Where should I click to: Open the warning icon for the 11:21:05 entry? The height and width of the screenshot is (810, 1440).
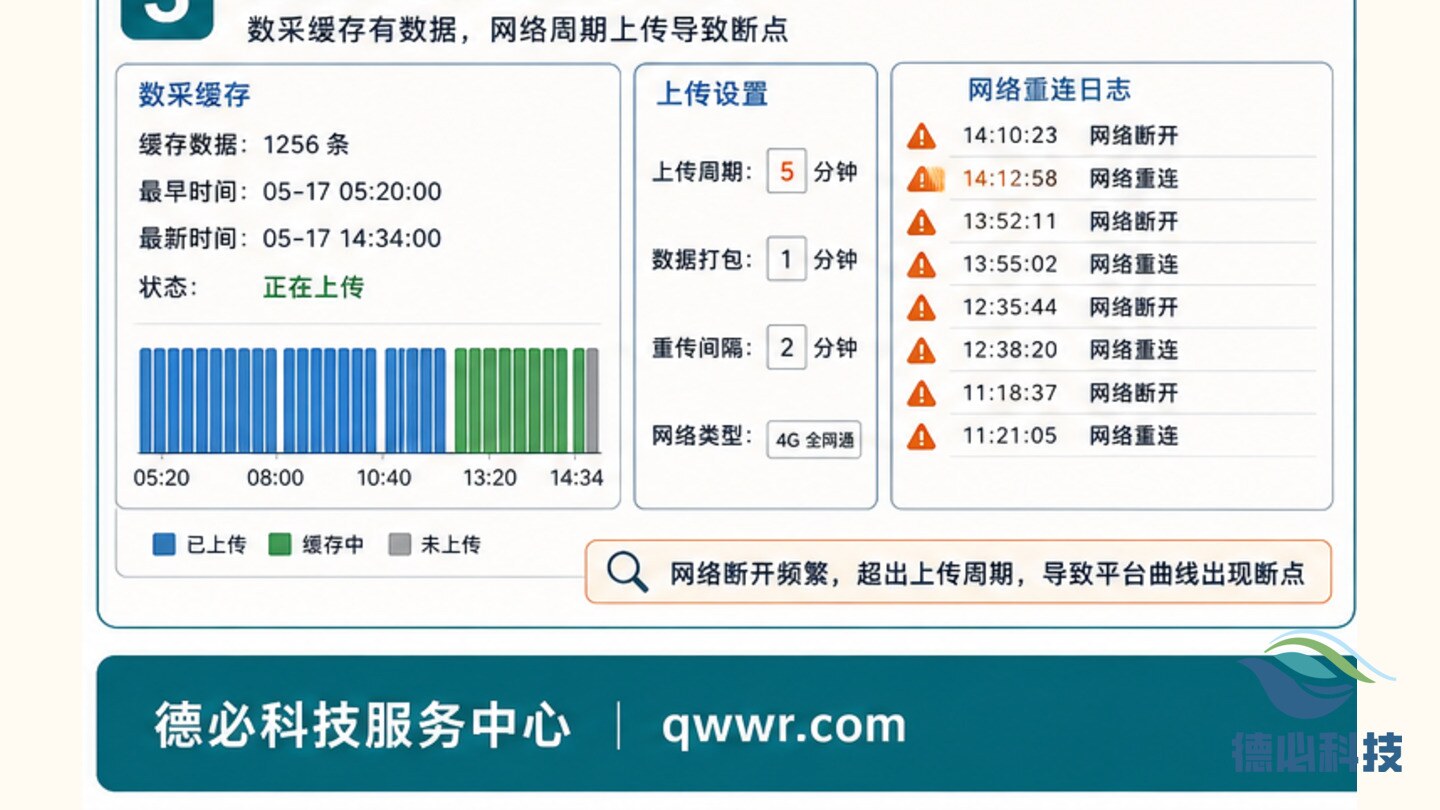click(921, 437)
